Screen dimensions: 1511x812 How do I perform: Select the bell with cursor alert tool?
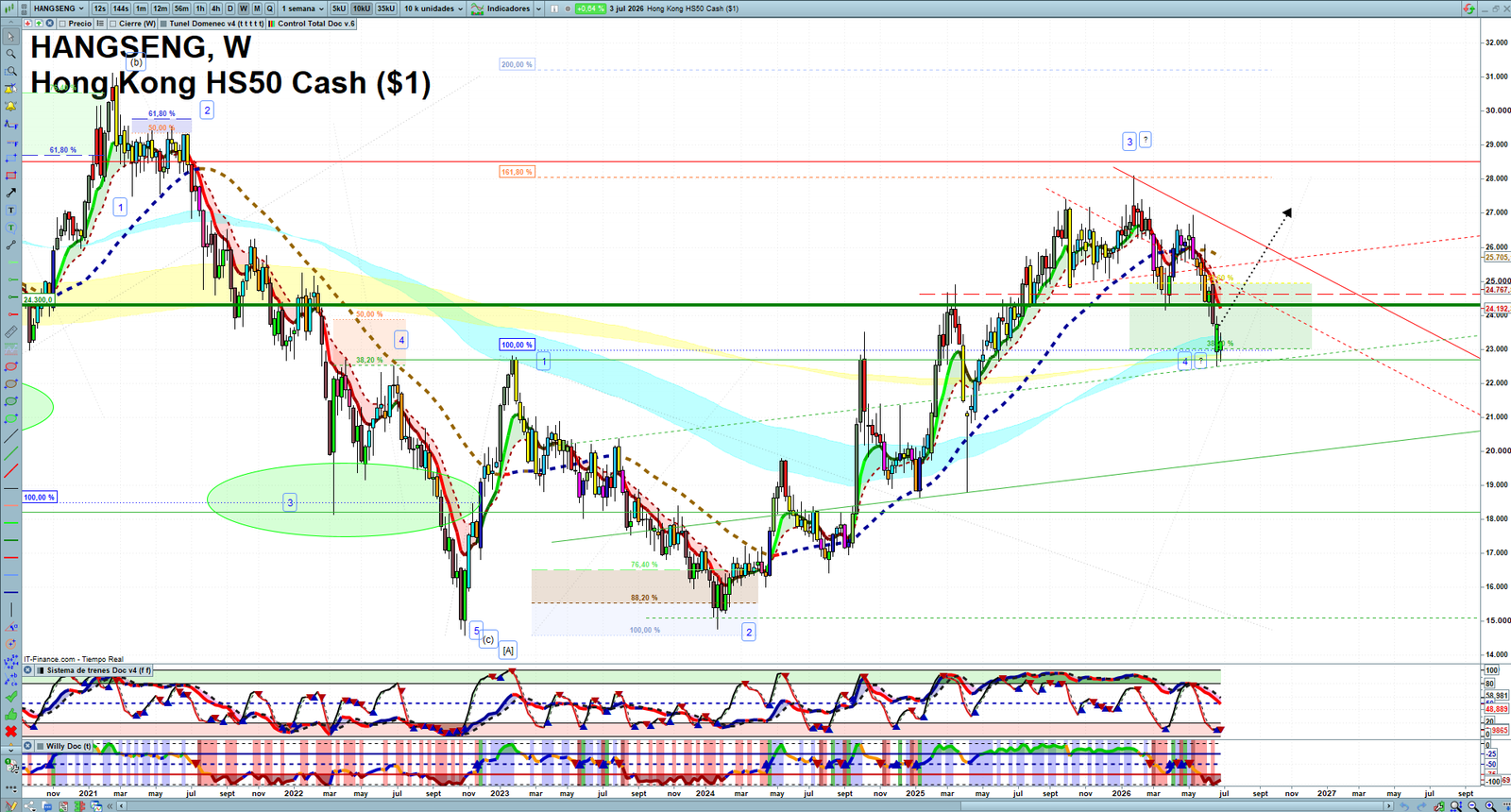pos(11,89)
